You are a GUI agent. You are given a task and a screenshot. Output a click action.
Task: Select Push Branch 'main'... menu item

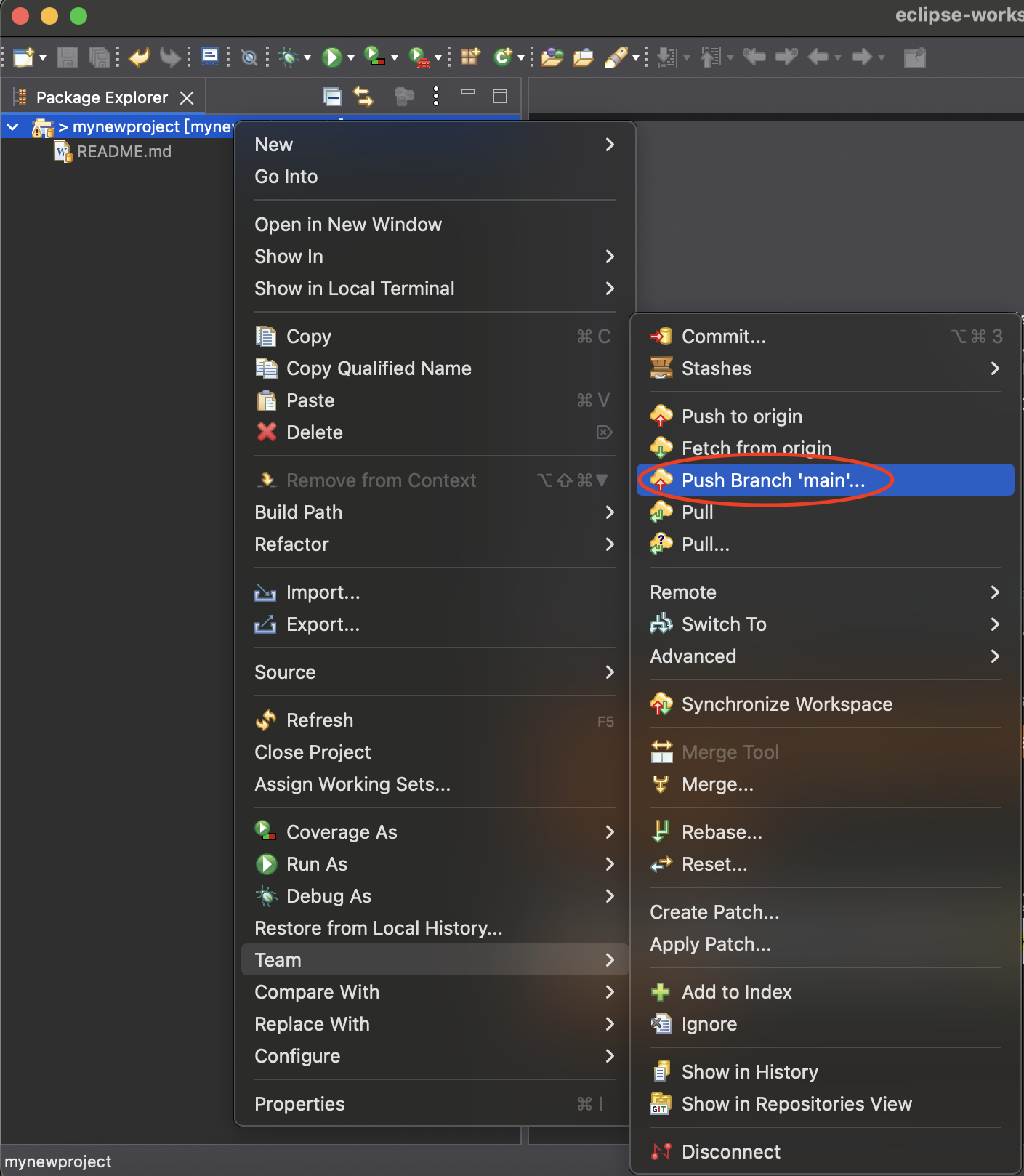click(773, 480)
